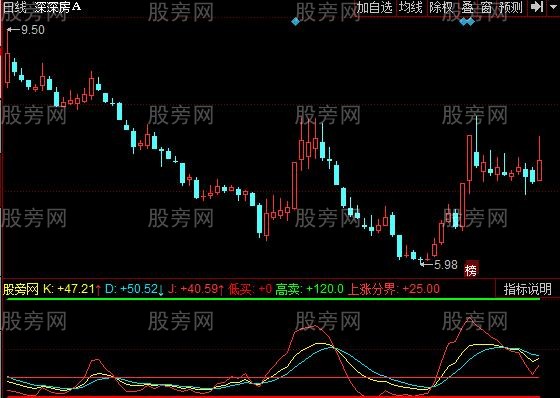560x398 pixels.
Task: Click the 9.50 high price marker
Action: [x=26, y=30]
